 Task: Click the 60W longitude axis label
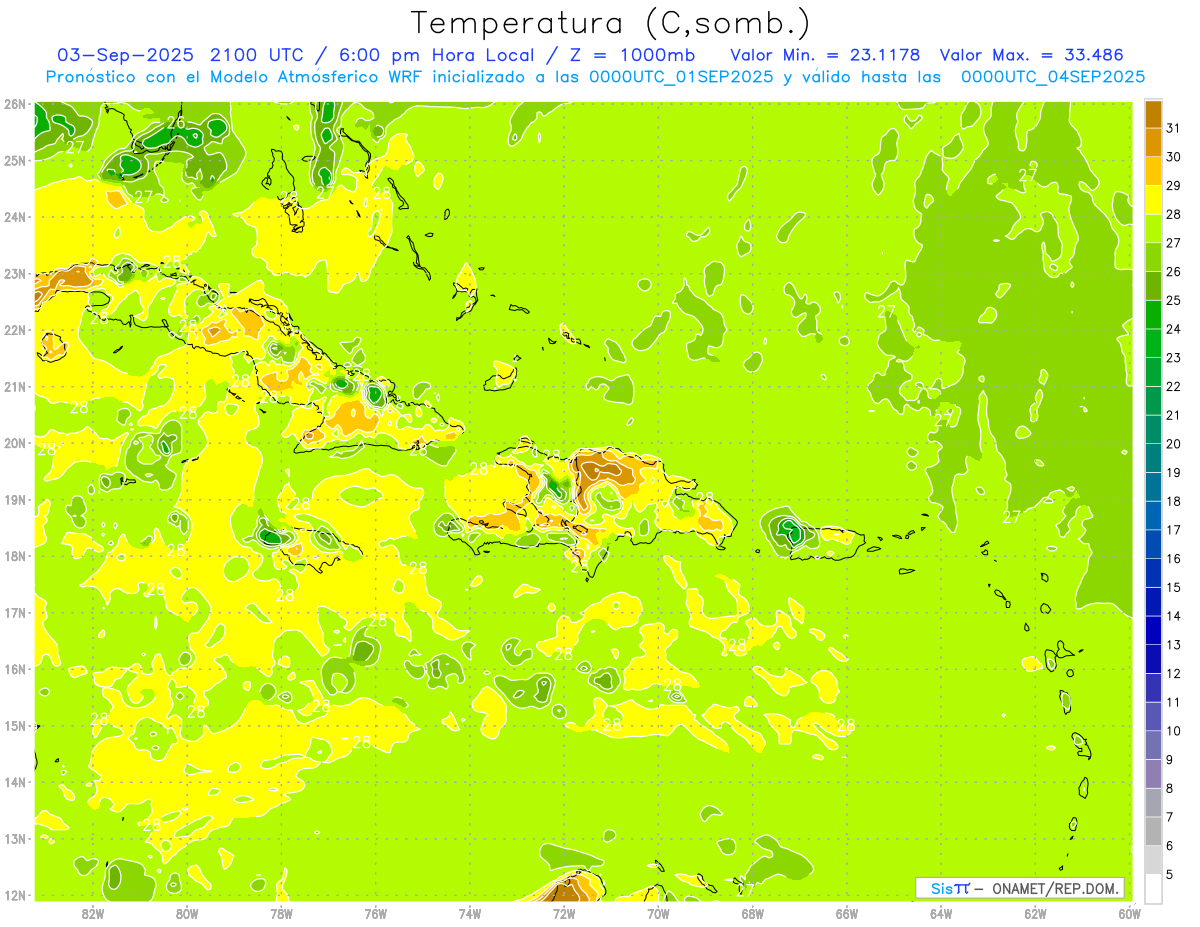click(1129, 913)
